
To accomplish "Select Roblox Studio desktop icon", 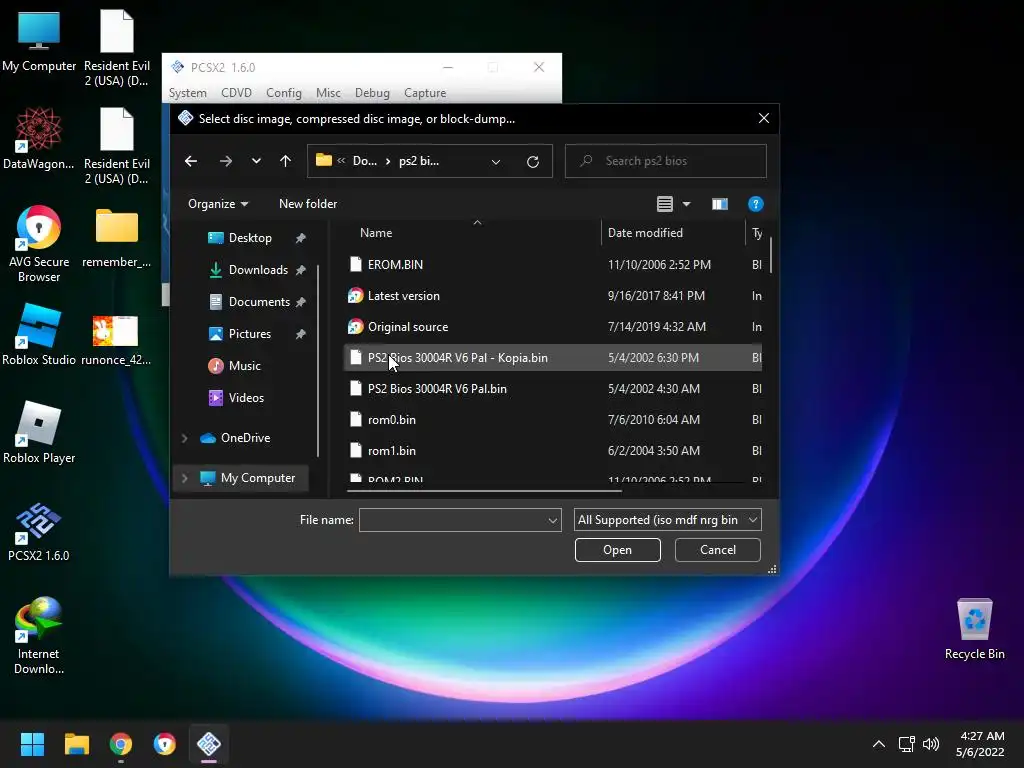I will [x=39, y=335].
